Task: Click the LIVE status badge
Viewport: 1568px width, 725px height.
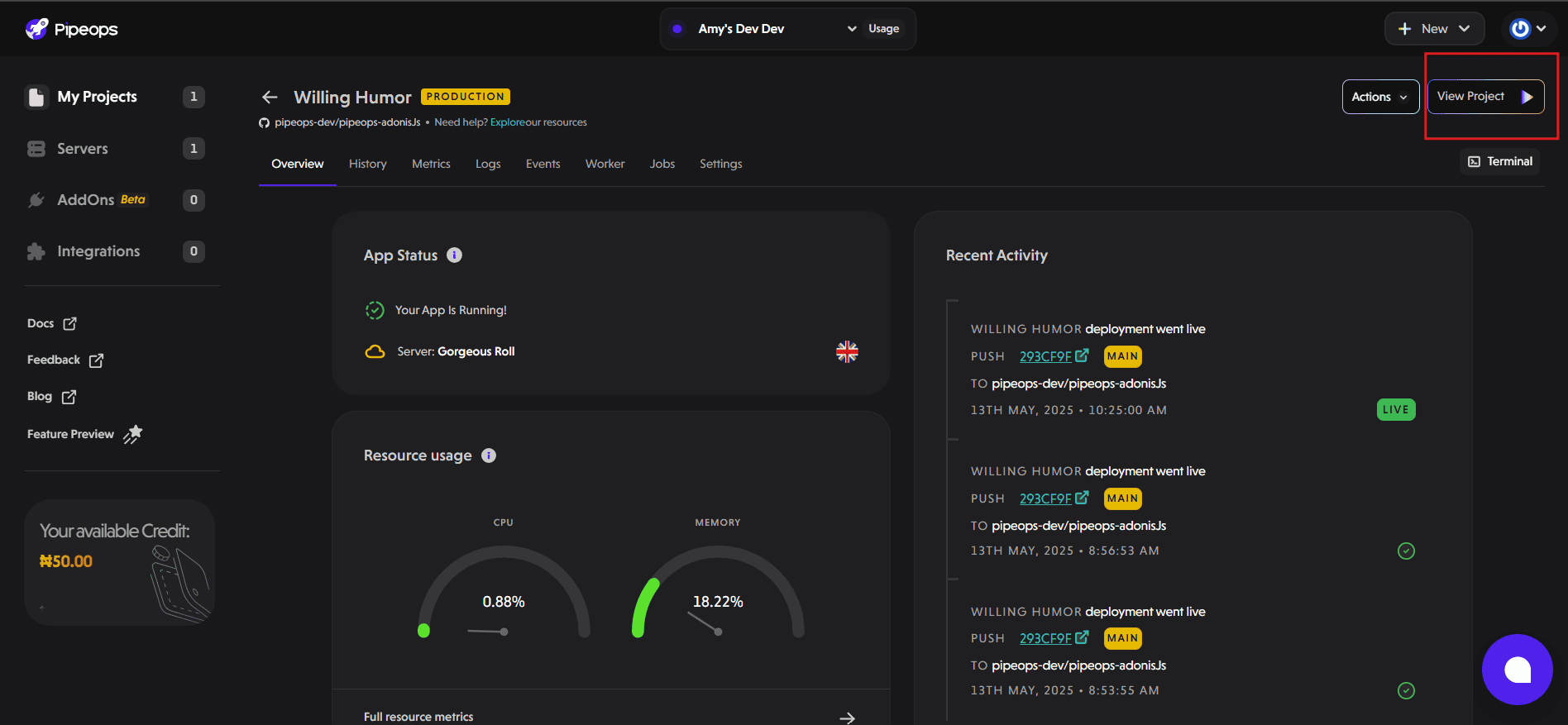Action: (1396, 409)
